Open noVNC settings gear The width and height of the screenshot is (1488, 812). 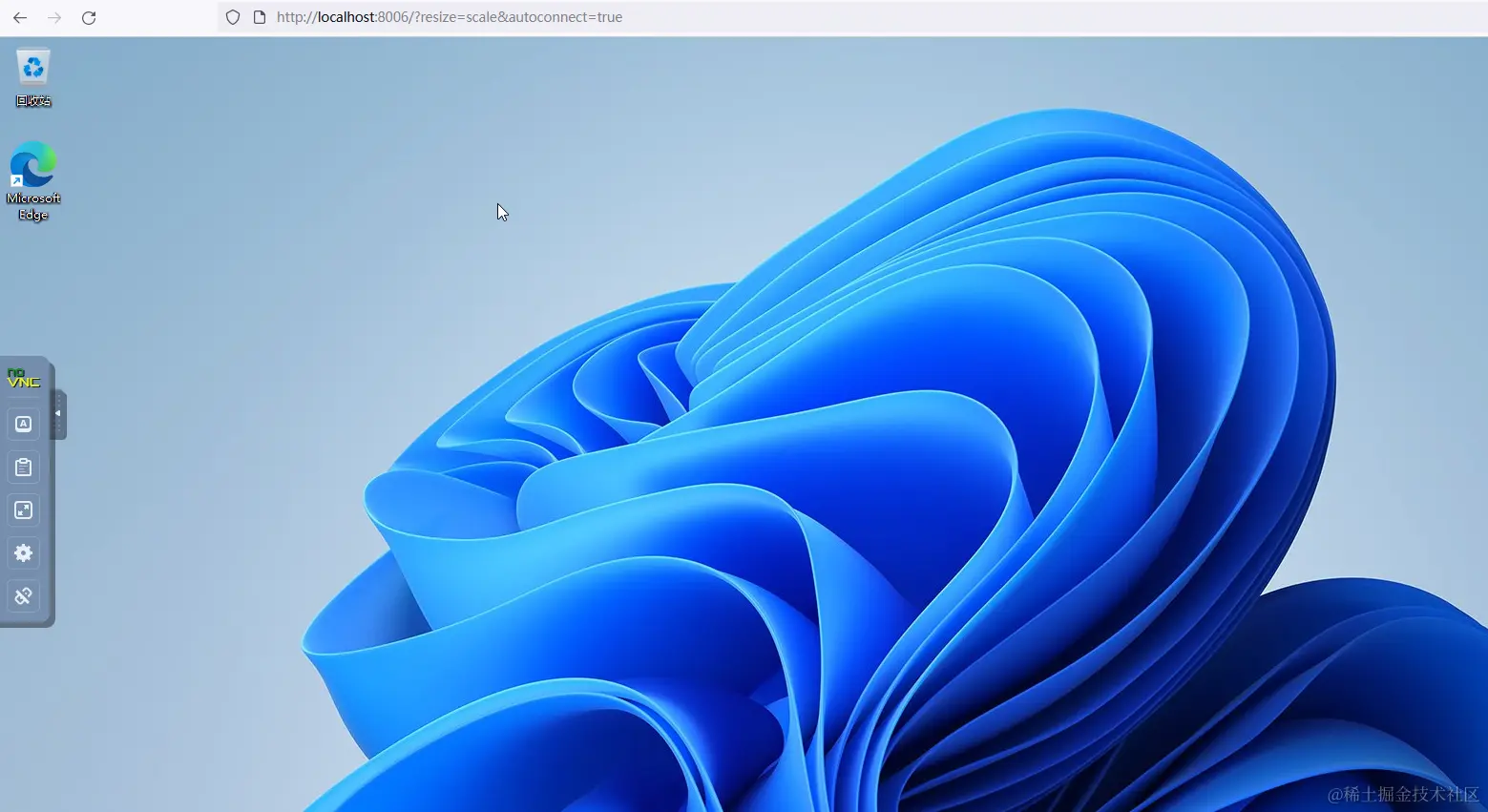24,553
